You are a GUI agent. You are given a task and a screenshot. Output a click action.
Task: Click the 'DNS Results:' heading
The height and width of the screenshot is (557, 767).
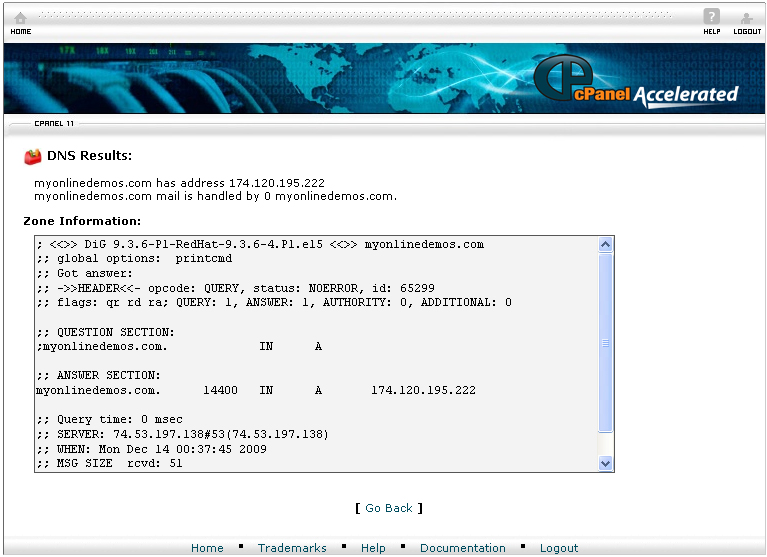pos(90,156)
